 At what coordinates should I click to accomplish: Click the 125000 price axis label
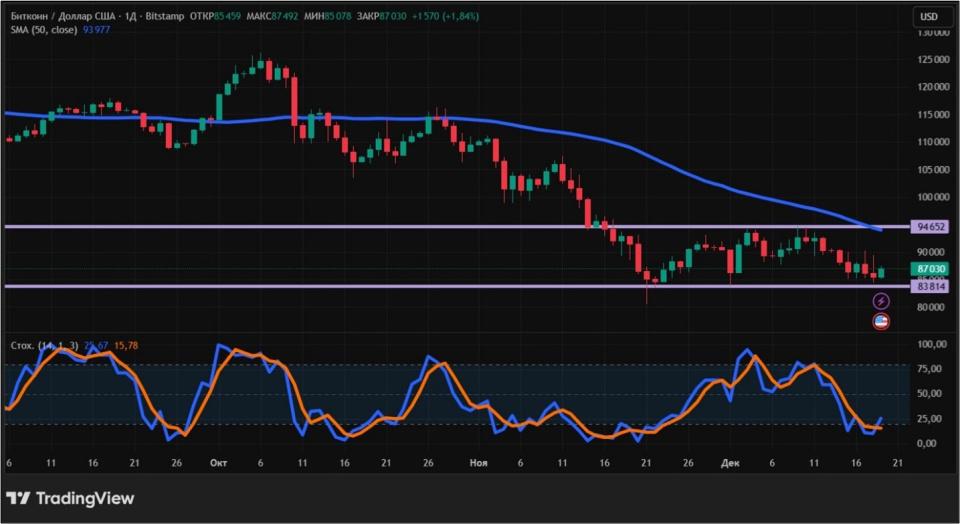(931, 59)
